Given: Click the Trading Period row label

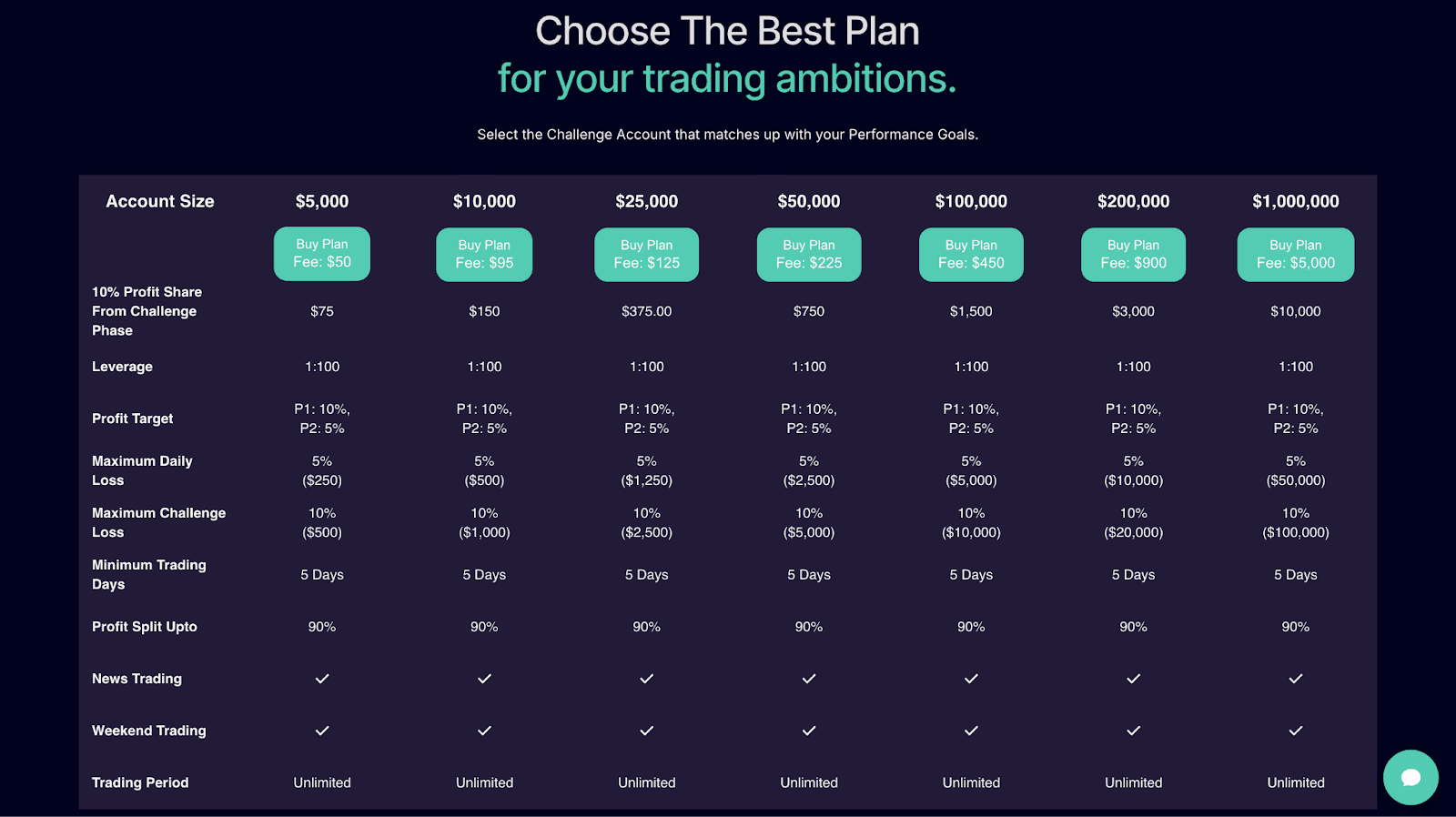Looking at the screenshot, I should point(140,782).
